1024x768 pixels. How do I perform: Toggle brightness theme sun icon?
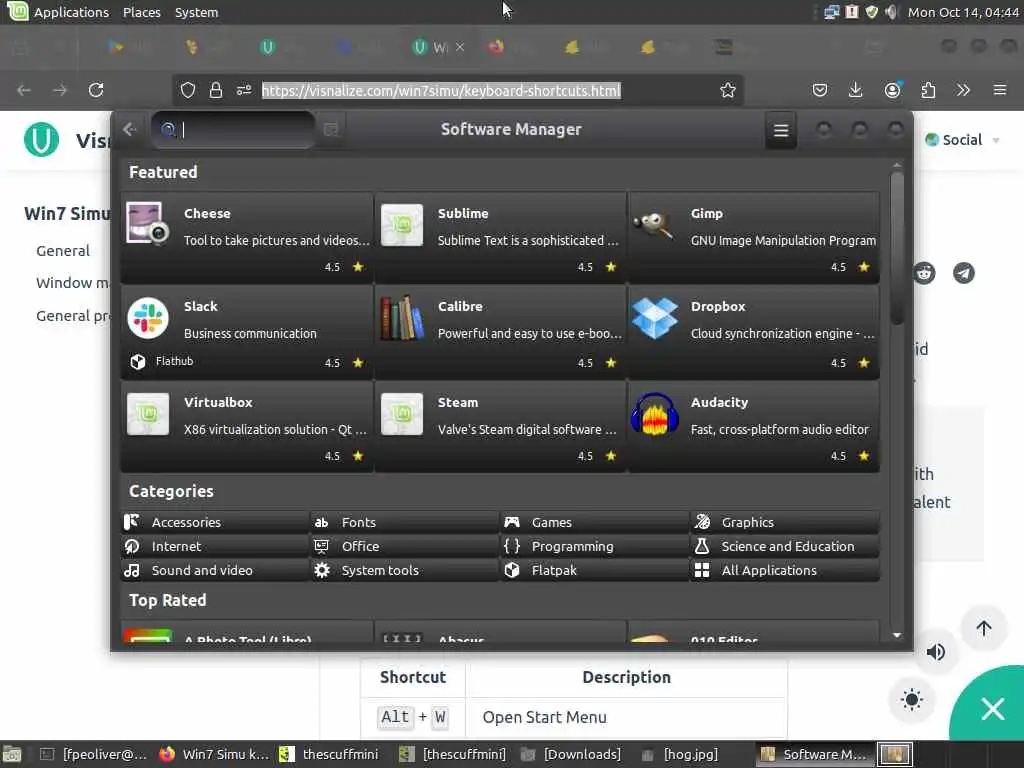912,700
